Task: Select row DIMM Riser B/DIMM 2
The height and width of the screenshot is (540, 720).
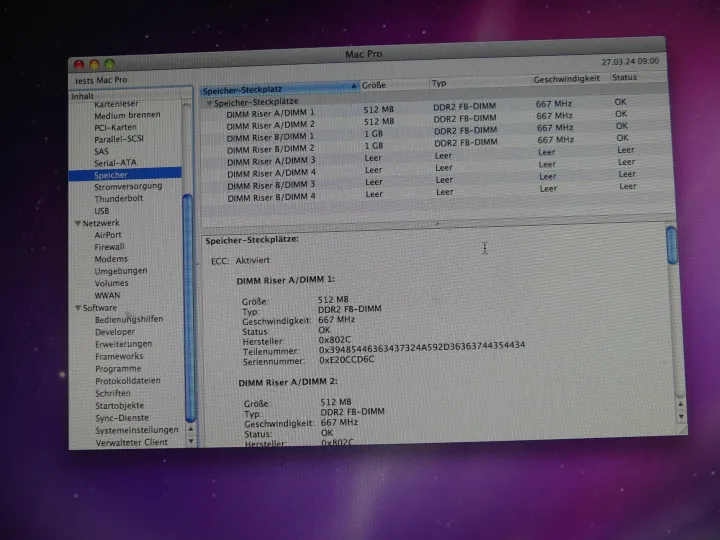Action: [x=436, y=144]
